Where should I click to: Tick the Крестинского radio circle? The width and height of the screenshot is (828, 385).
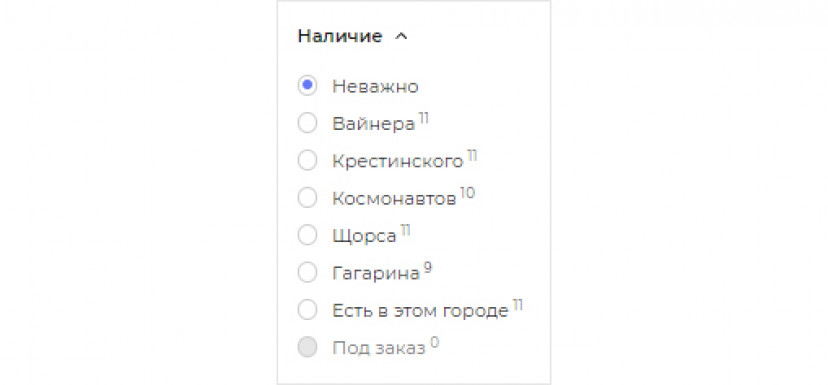click(307, 161)
